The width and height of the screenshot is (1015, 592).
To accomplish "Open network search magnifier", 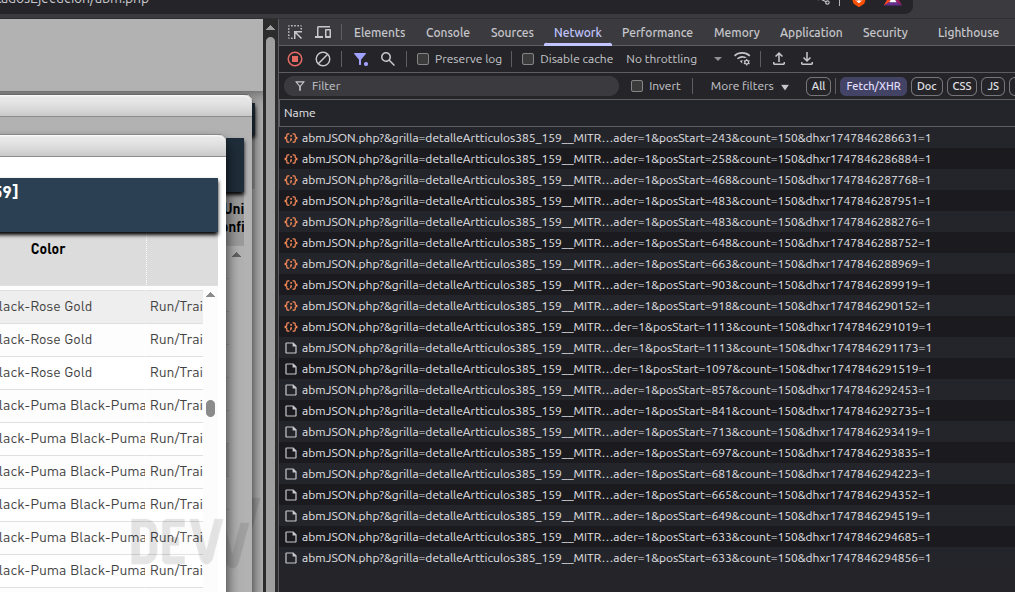I will click(388, 59).
